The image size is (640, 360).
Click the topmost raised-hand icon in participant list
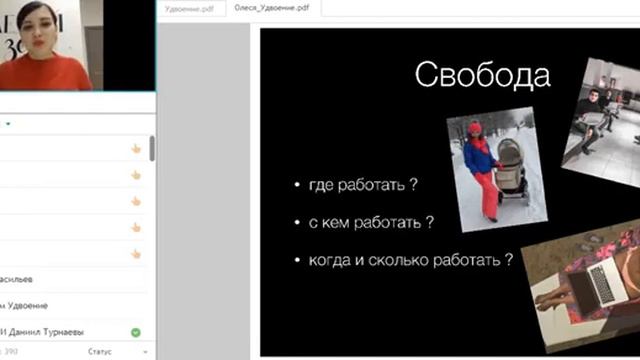coord(136,149)
